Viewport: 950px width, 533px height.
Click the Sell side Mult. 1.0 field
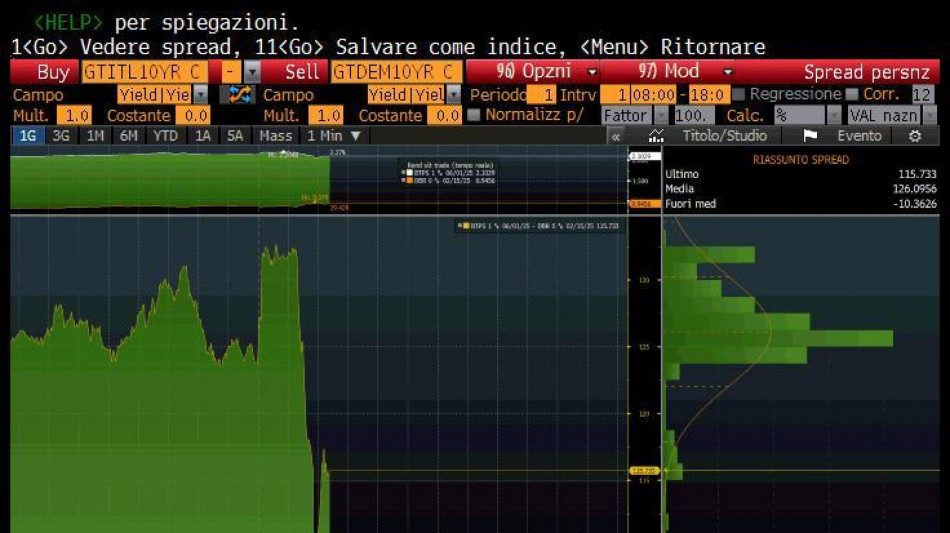[x=326, y=115]
